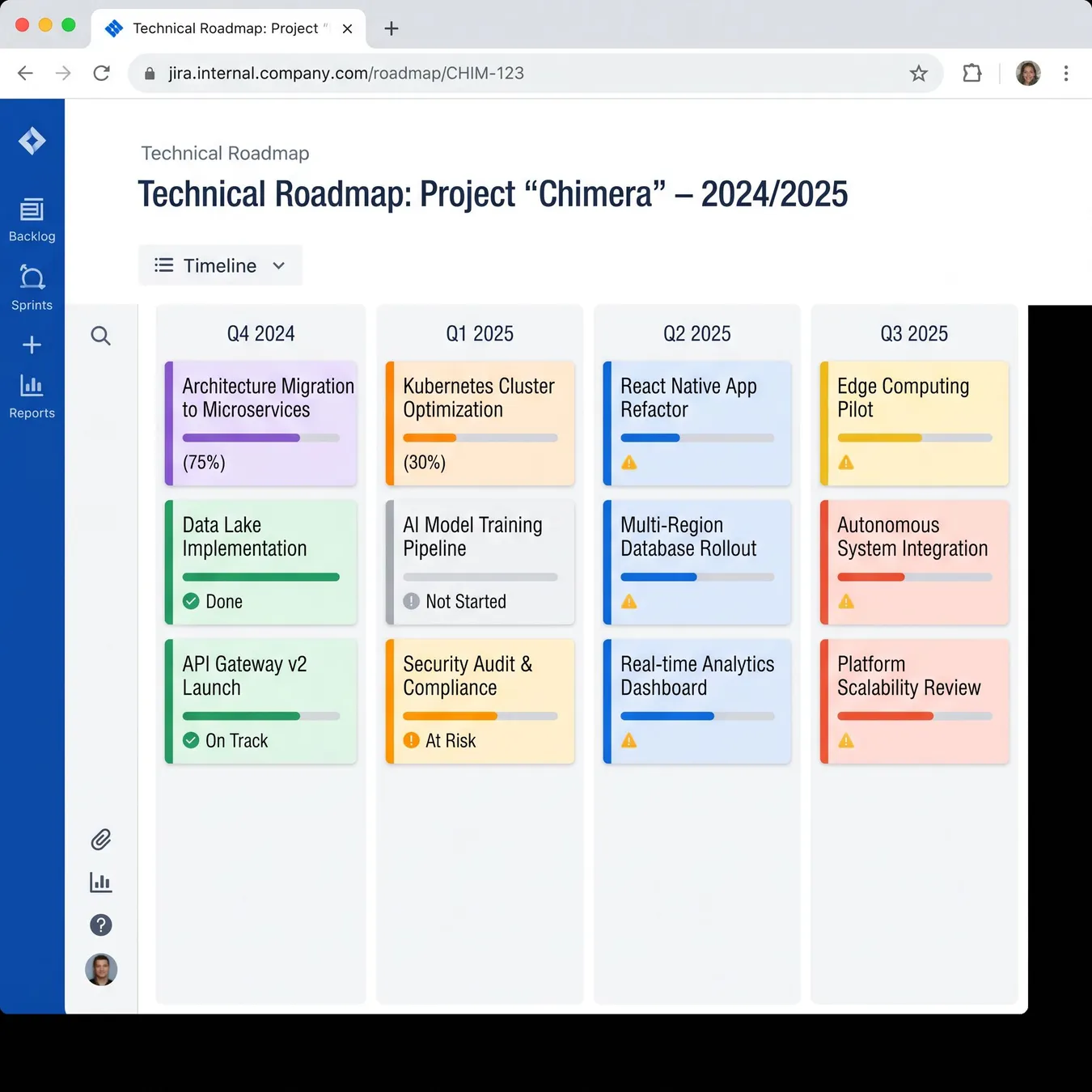This screenshot has width=1092, height=1092.
Task: Open the Kubernetes Cluster Optimization card
Action: [480, 423]
